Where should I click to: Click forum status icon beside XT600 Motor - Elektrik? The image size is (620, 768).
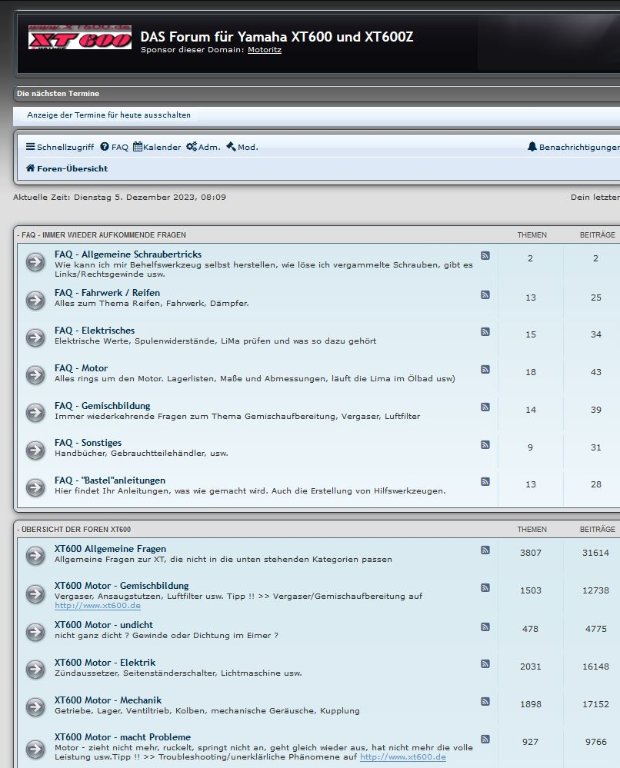35,669
